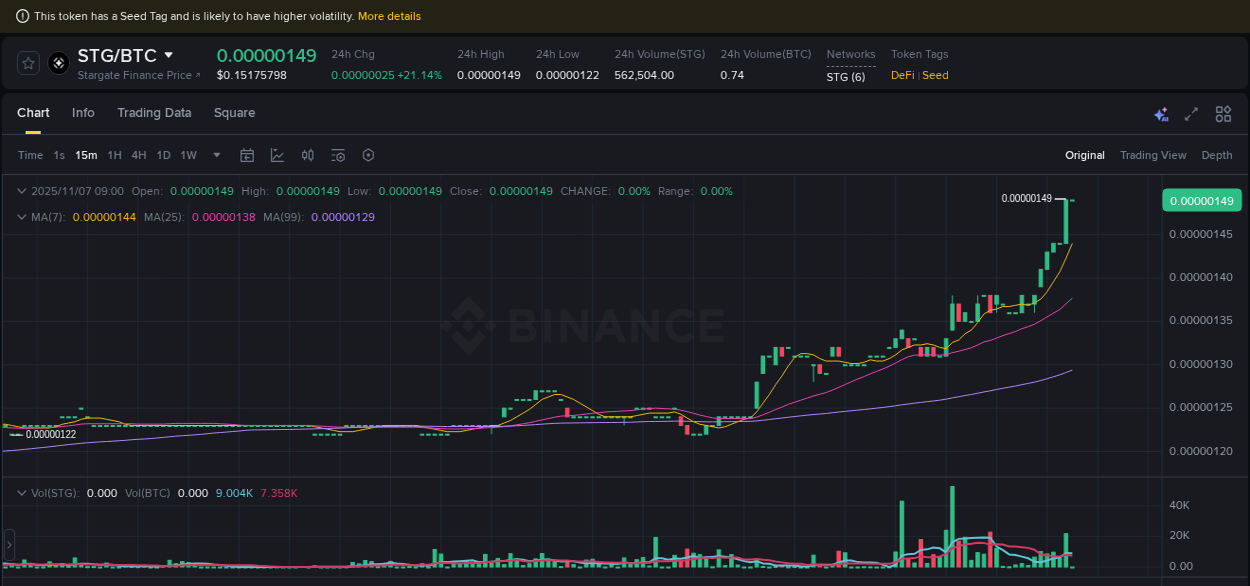Switch to the Info tab

(83, 113)
